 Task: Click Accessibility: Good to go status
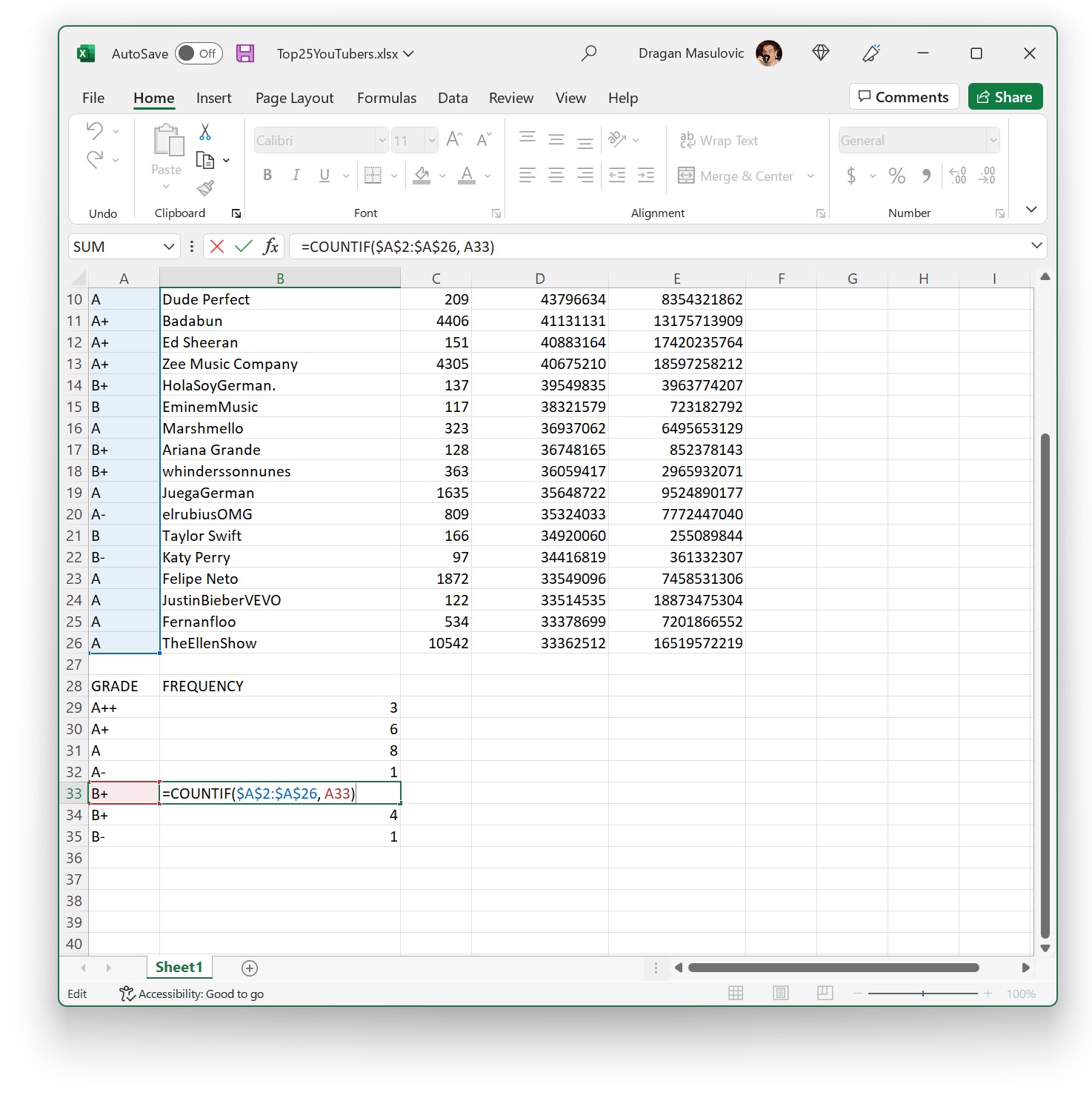(191, 994)
